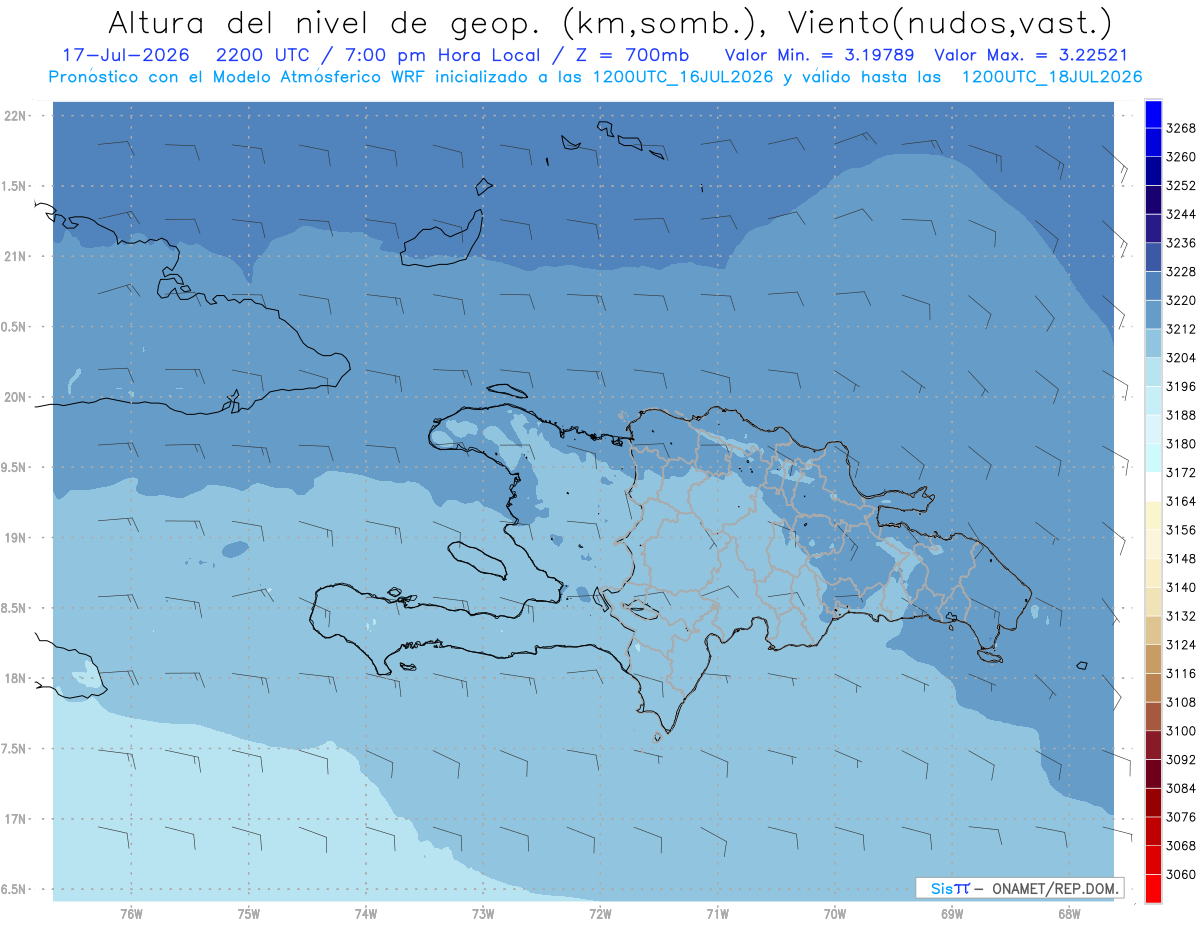Viewport: 1200px width, 927px height.
Task: Click the '3268' legend value
Action: pos(1181,128)
